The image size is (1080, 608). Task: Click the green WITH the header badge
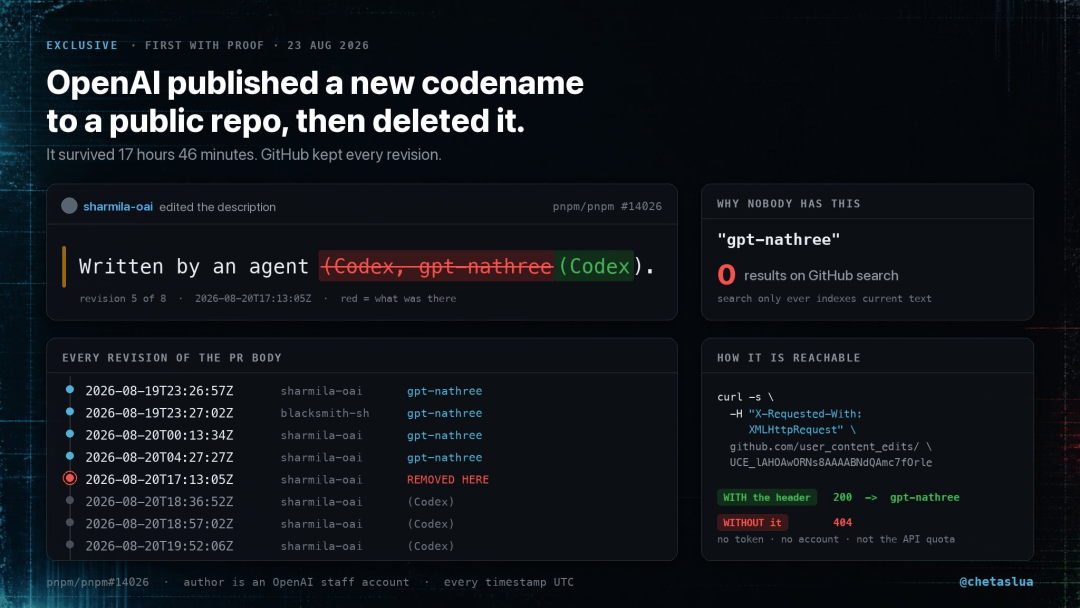tap(767, 497)
